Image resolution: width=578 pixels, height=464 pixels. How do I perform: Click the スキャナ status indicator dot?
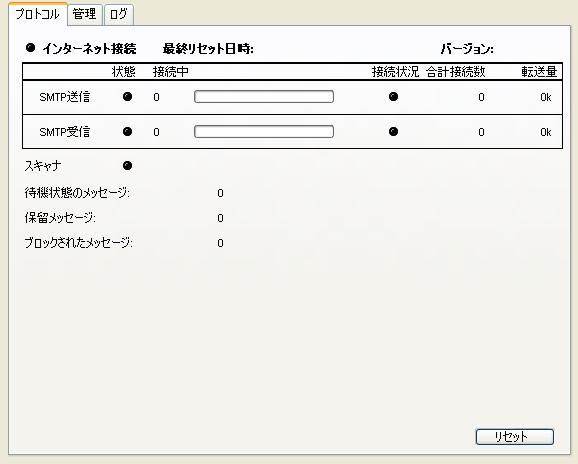128,166
